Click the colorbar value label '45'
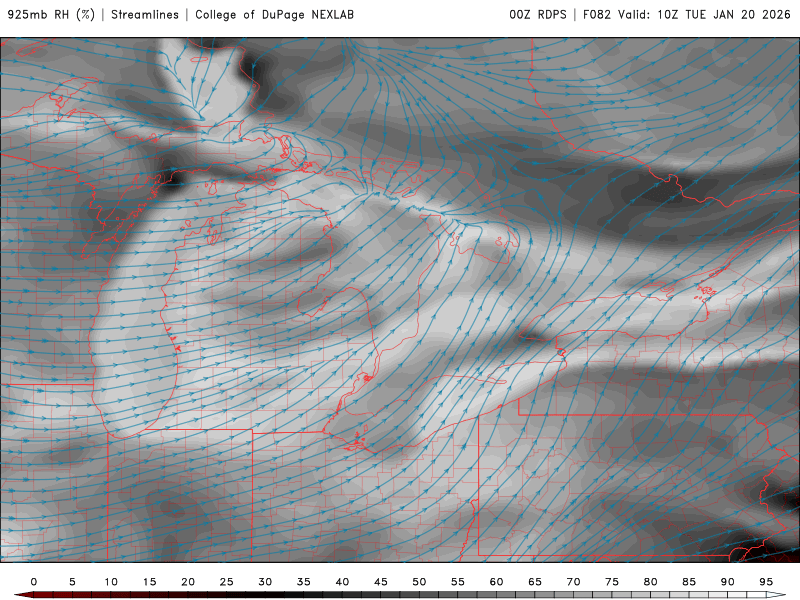Image resolution: width=800 pixels, height=600 pixels. point(381,582)
